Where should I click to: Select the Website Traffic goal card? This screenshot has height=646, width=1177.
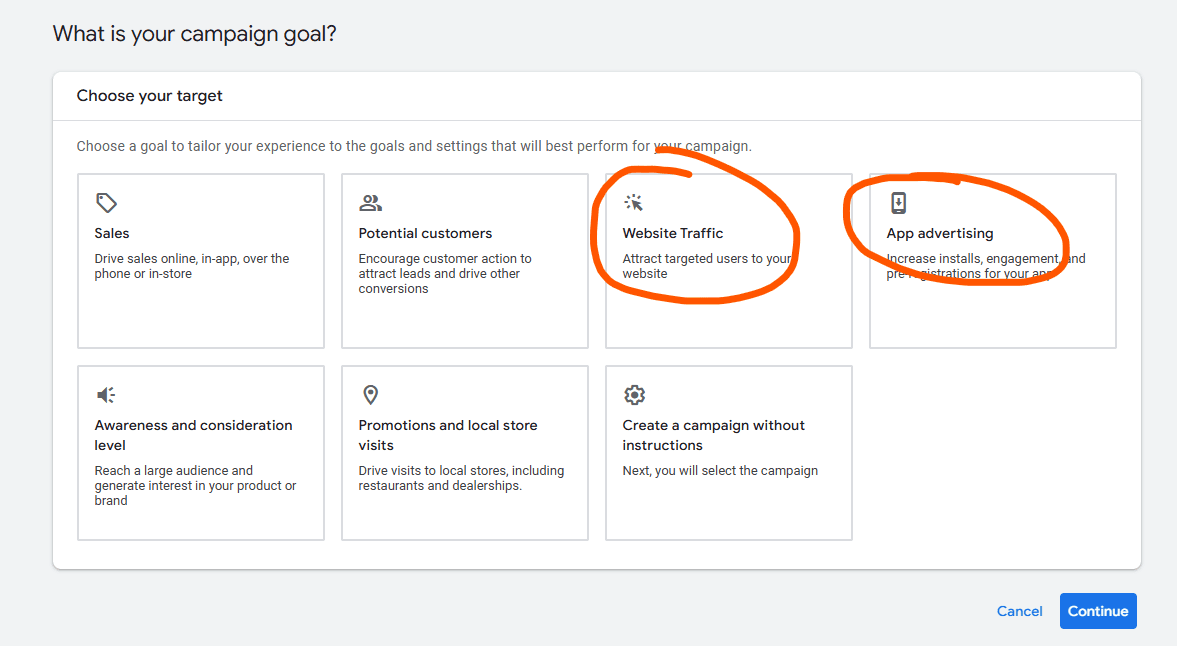(728, 260)
